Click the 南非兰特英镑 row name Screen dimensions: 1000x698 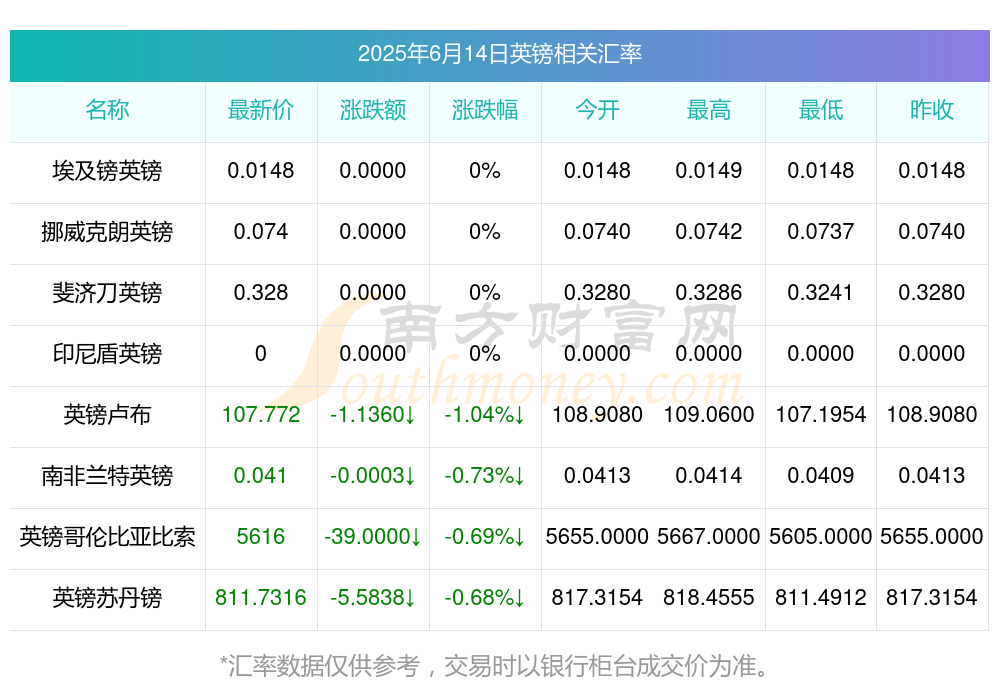pyautogui.click(x=107, y=475)
